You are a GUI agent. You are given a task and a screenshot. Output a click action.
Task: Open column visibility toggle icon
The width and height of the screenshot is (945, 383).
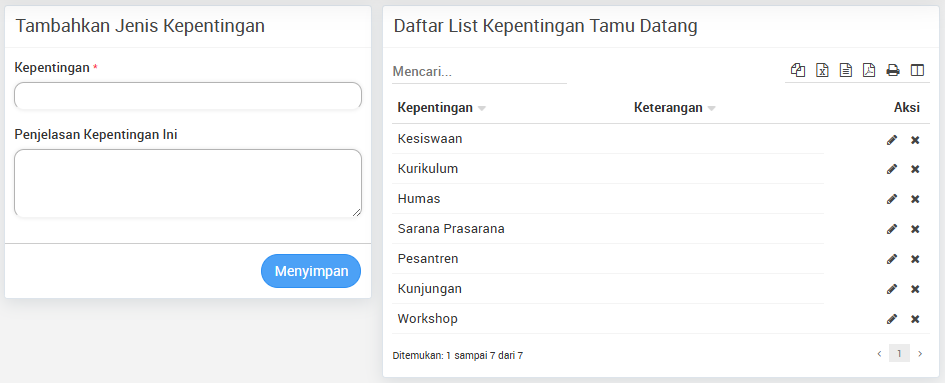click(x=917, y=70)
